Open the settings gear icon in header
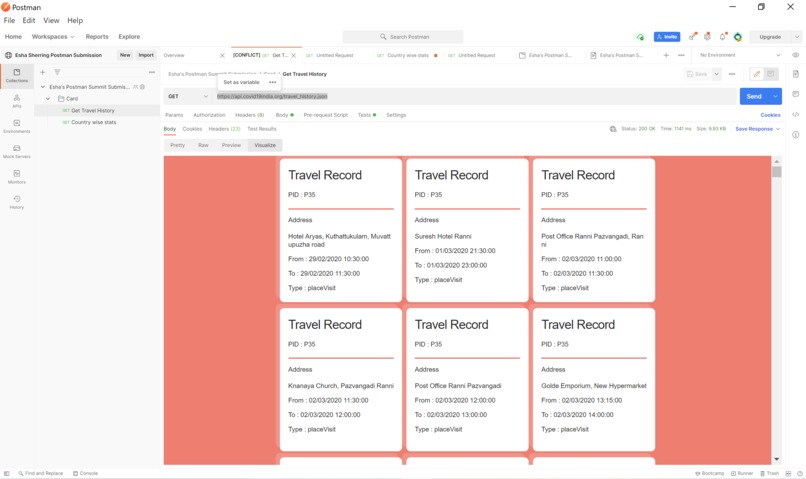Viewport: 806px width, 479px height. (x=707, y=36)
